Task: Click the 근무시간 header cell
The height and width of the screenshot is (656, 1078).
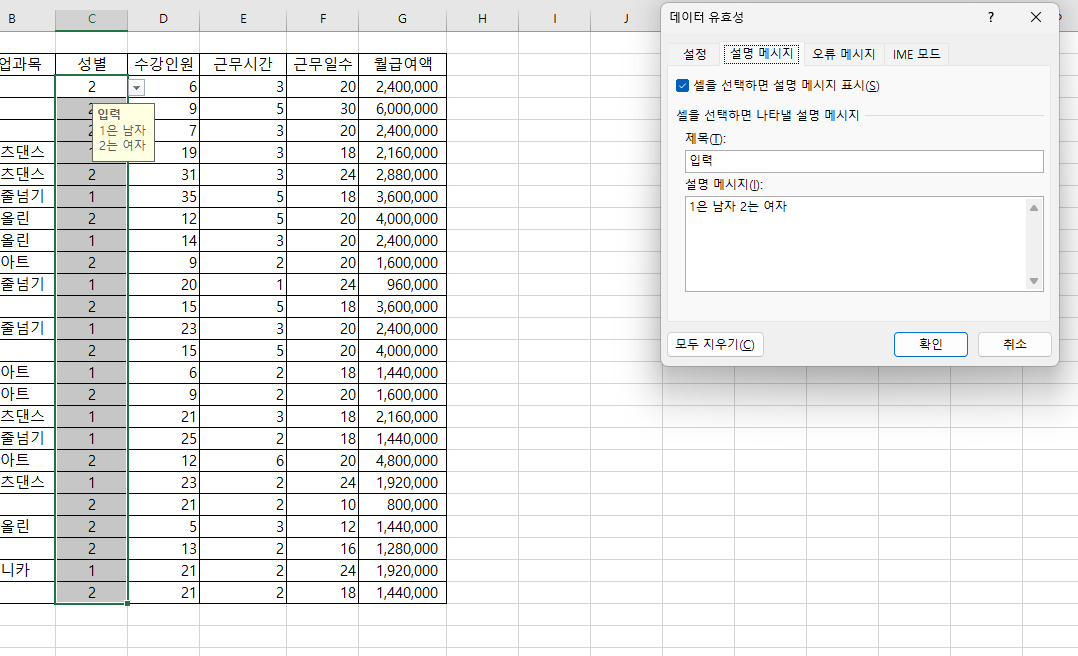Action: click(242, 64)
